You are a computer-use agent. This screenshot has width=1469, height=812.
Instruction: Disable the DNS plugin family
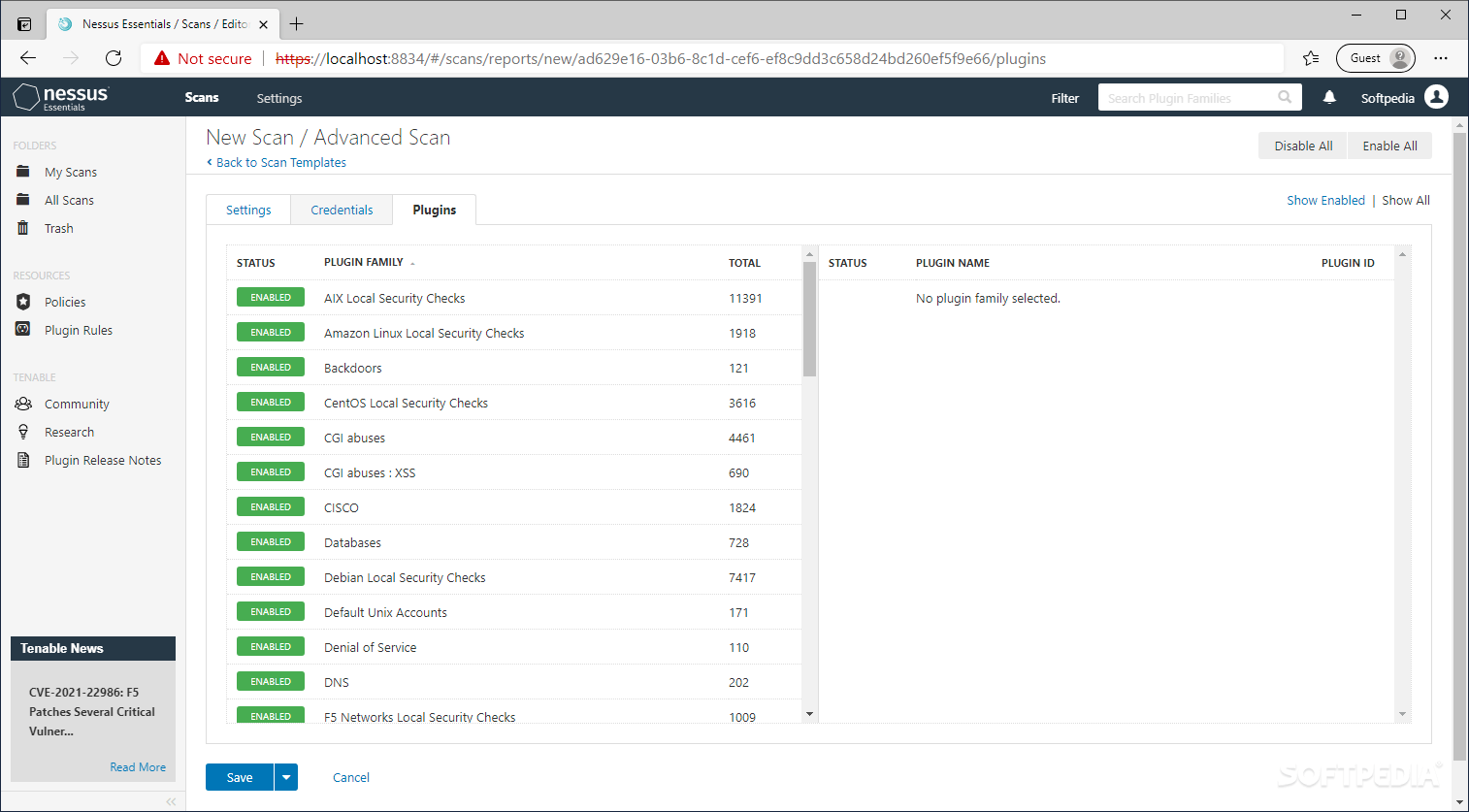270,681
